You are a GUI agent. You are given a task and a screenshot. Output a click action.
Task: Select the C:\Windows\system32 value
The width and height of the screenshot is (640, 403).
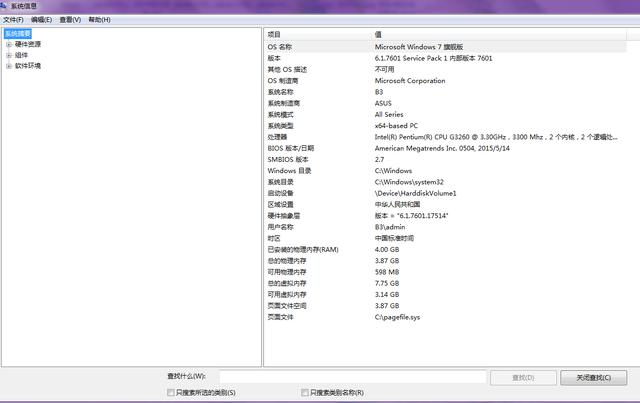coord(409,182)
